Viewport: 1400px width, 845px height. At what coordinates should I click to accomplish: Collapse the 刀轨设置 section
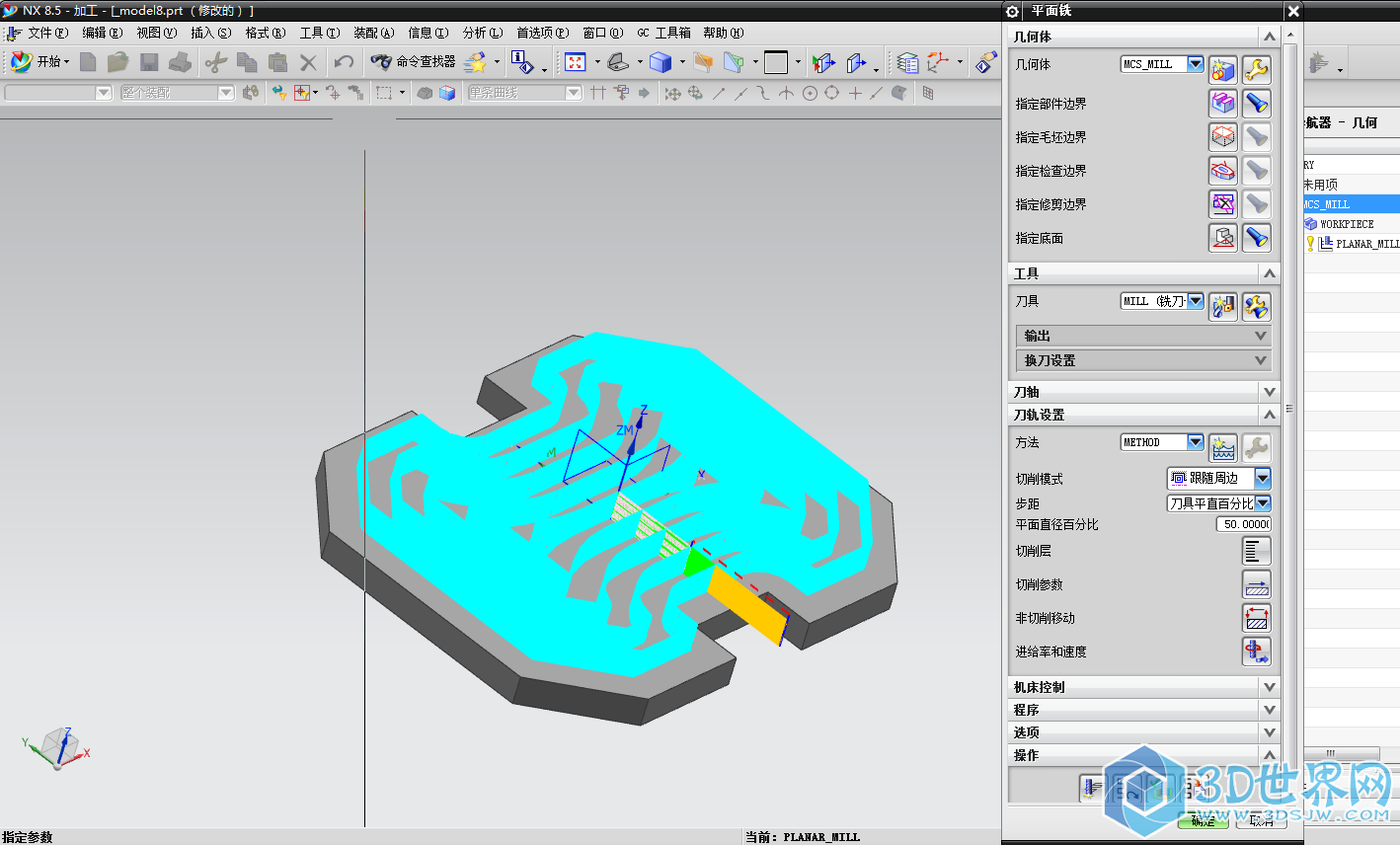click(x=1144, y=415)
